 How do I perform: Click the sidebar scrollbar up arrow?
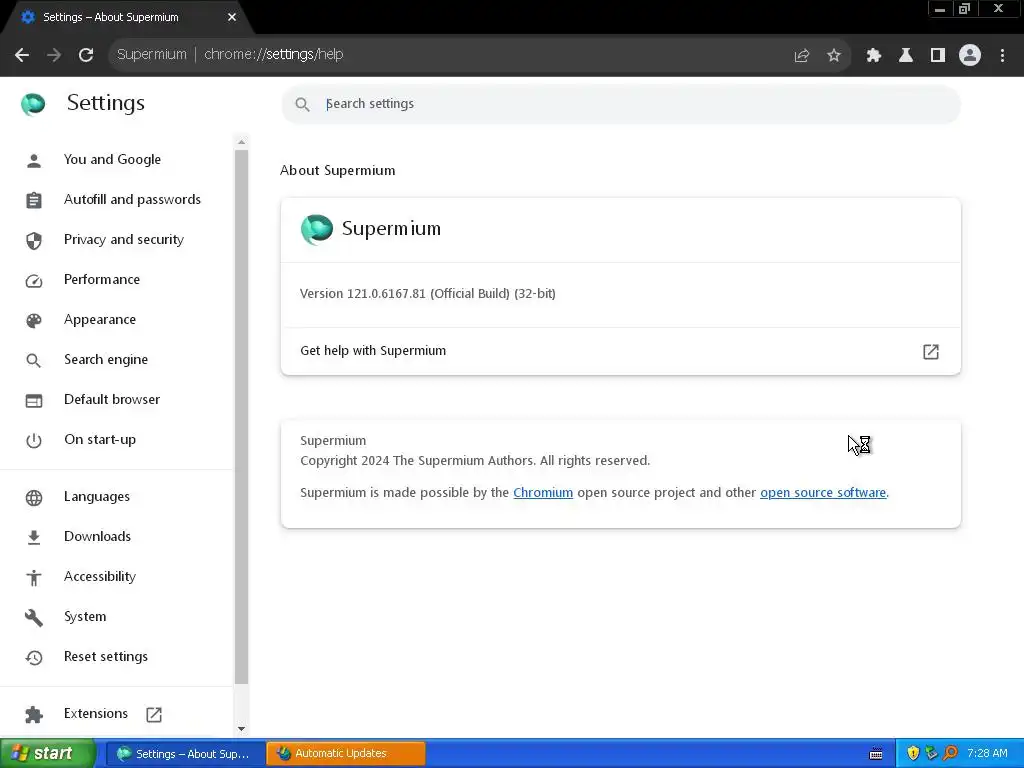242,142
